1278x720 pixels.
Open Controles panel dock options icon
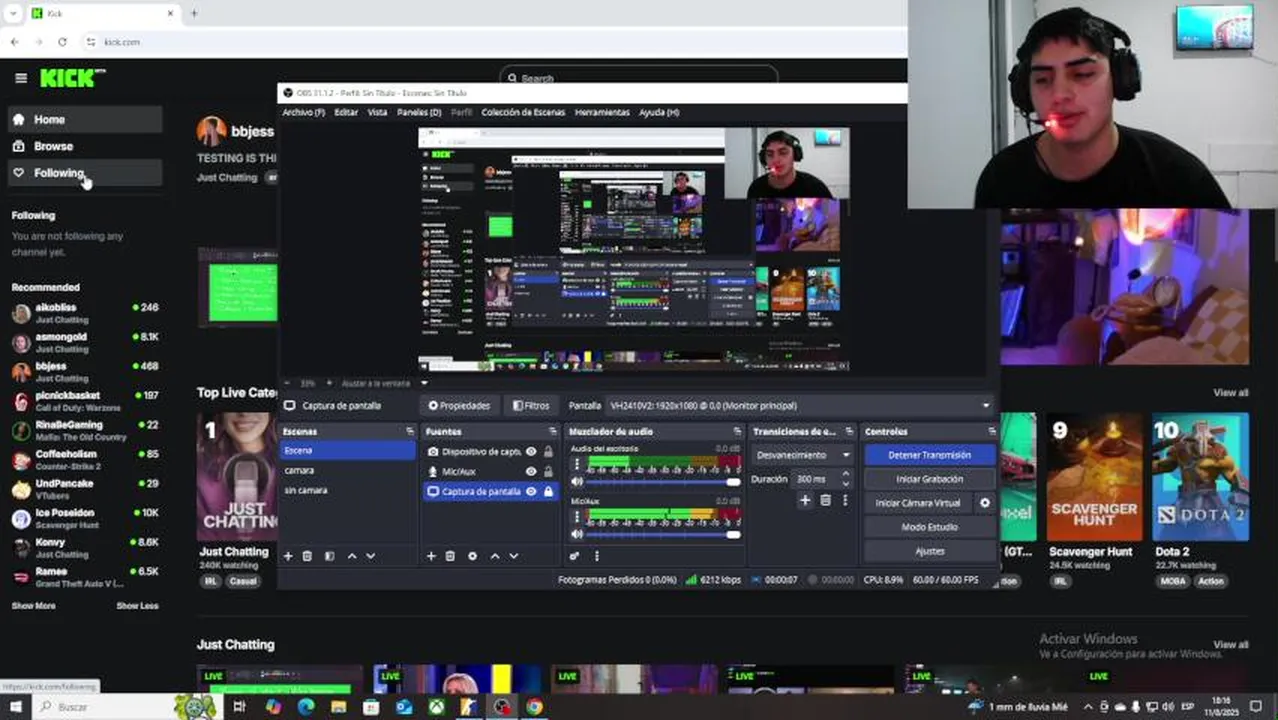992,432
